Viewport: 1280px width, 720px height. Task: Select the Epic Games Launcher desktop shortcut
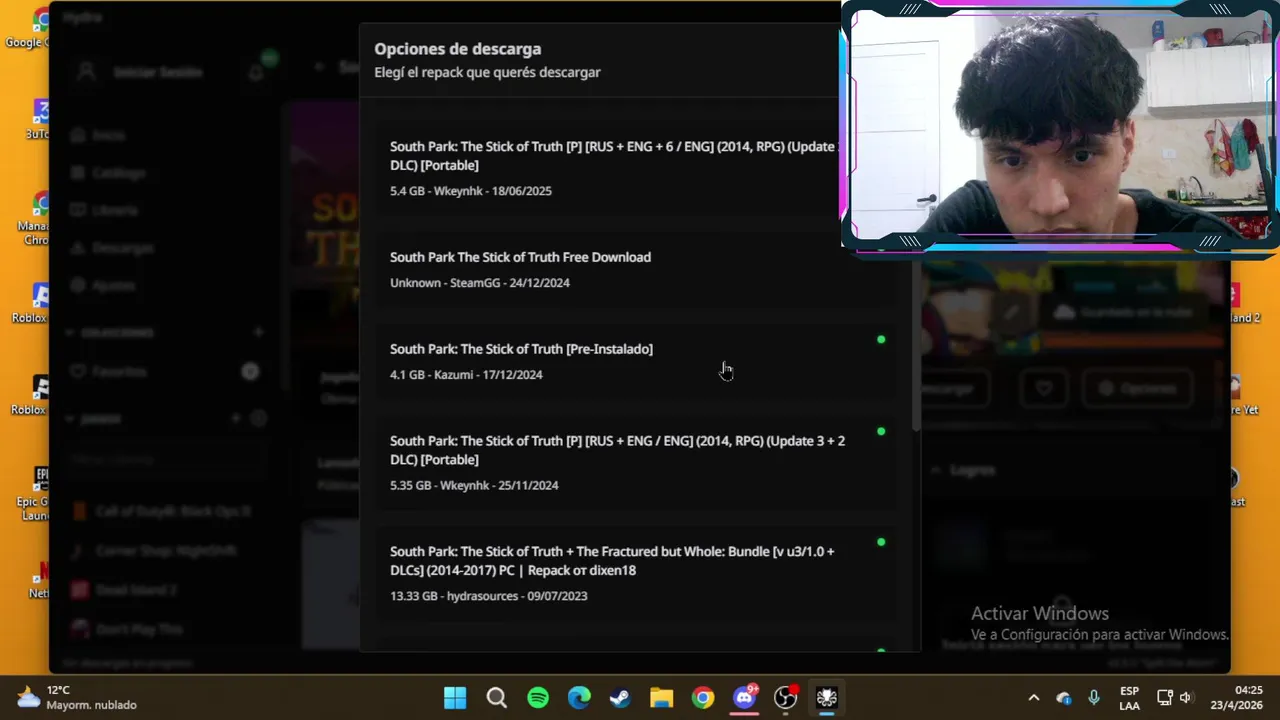[x=36, y=494]
